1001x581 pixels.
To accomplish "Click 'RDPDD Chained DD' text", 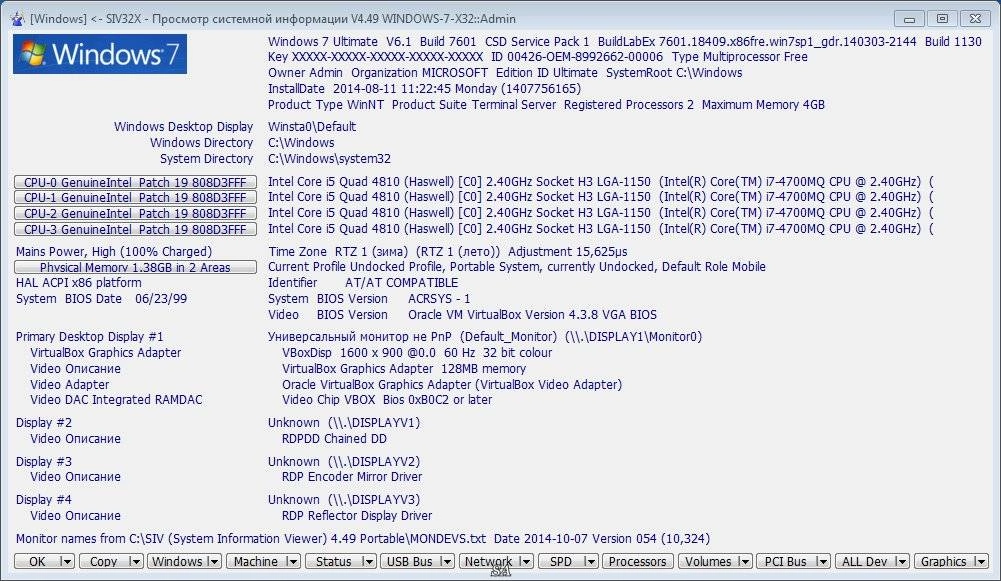I will (334, 439).
